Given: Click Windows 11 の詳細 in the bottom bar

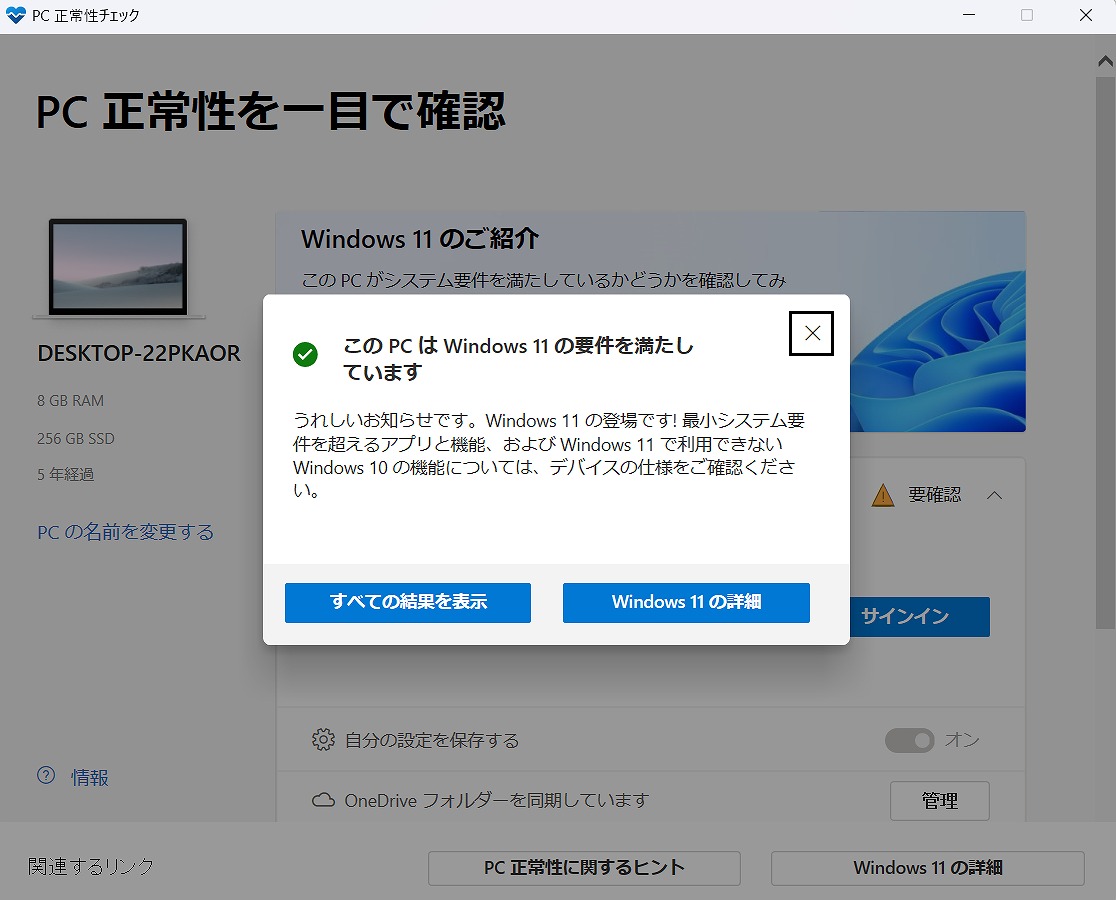Looking at the screenshot, I should (x=927, y=868).
